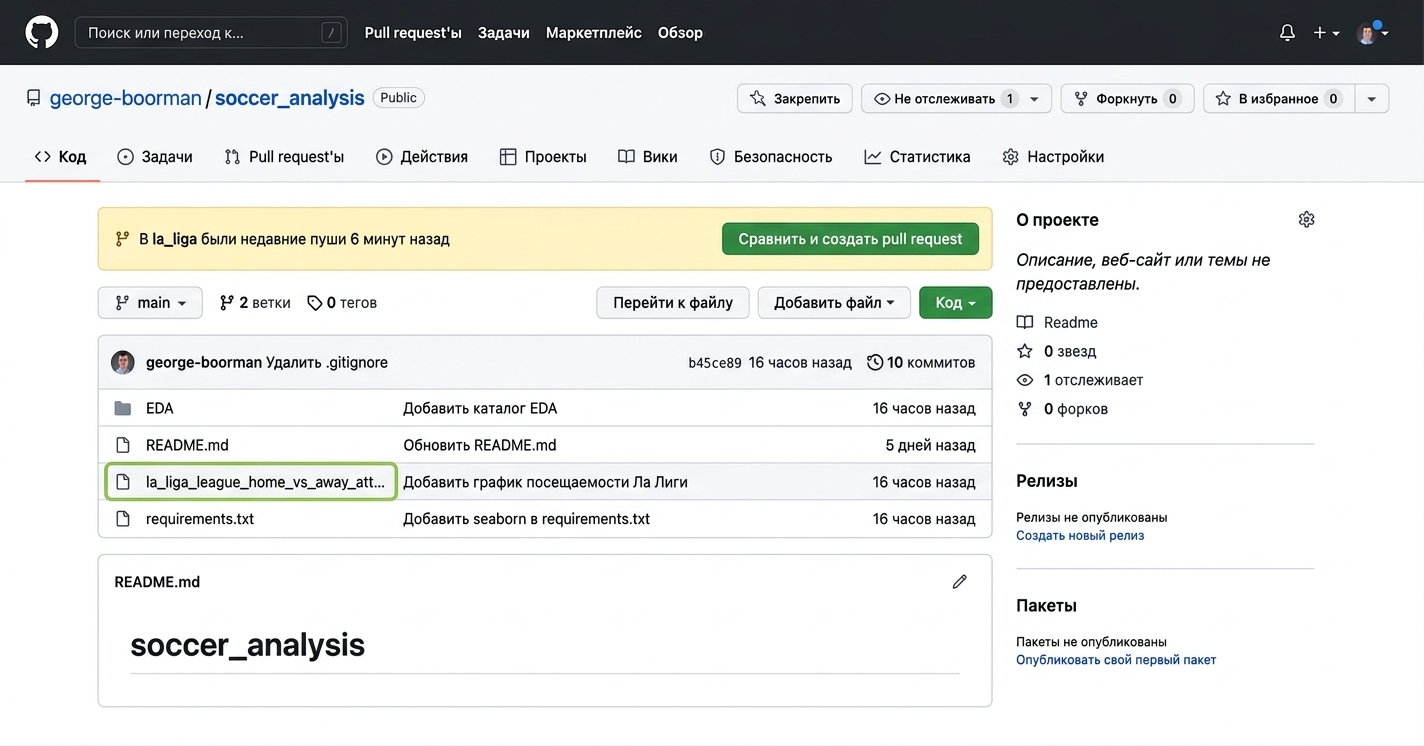Viewport: 1424px width, 746px height.
Task: Edit README with the pencil icon
Action: click(960, 582)
